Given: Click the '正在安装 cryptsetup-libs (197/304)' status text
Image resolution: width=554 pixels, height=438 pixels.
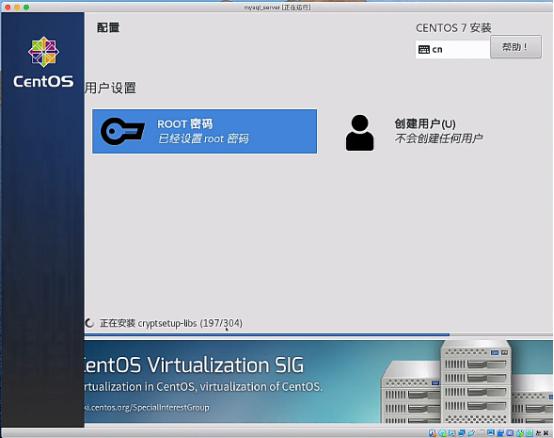Looking at the screenshot, I should [x=171, y=323].
